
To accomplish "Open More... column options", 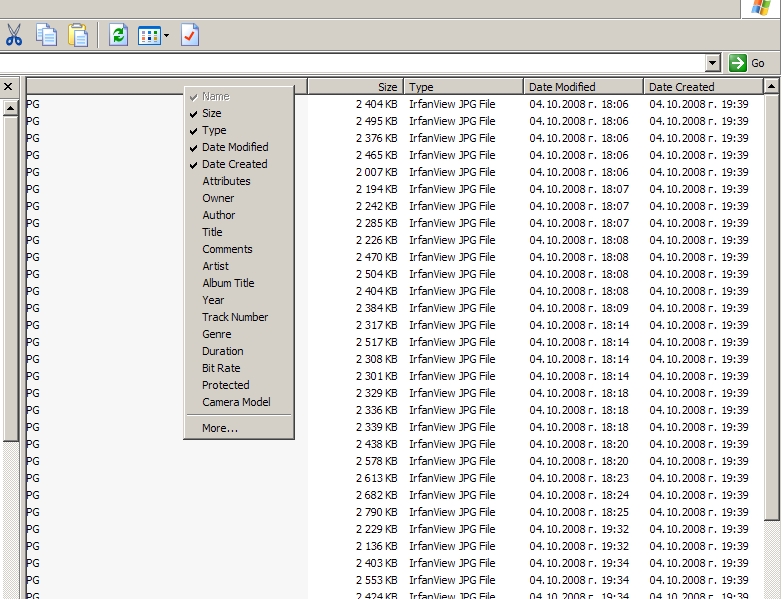I will tap(219, 428).
